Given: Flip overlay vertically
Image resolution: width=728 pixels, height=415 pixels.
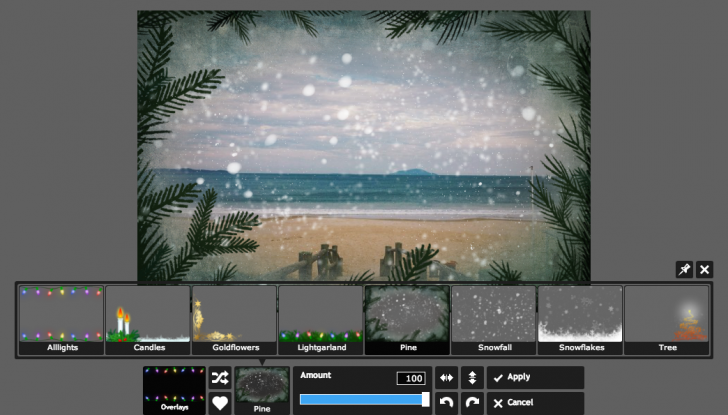Looking at the screenshot, I should [472, 378].
